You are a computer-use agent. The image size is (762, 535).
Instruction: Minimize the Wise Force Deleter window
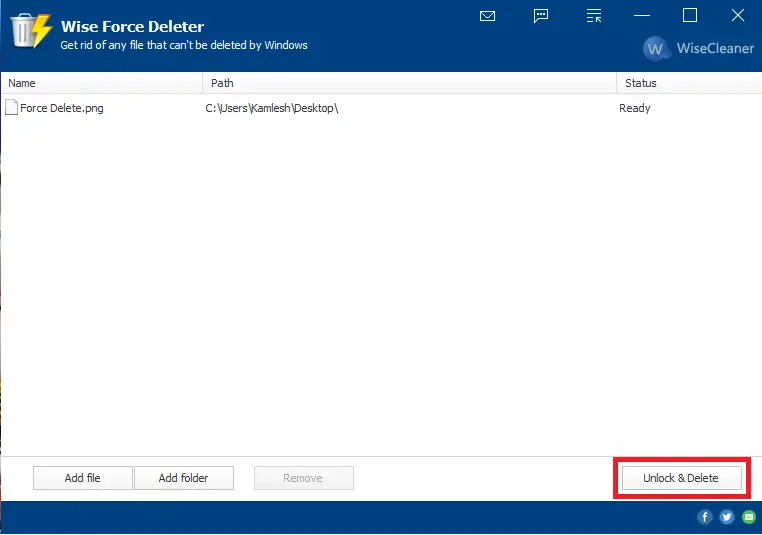[x=641, y=16]
